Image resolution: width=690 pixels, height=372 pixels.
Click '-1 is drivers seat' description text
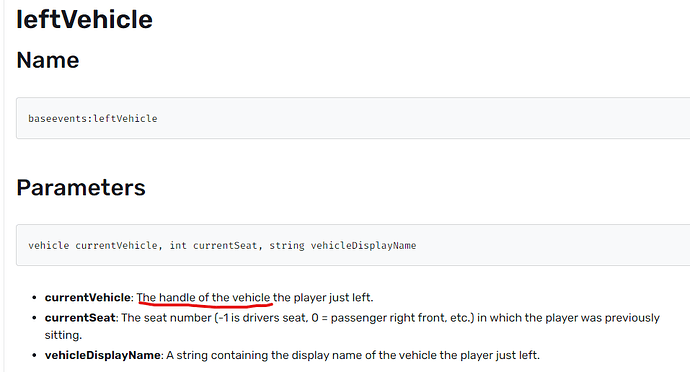click(262, 318)
